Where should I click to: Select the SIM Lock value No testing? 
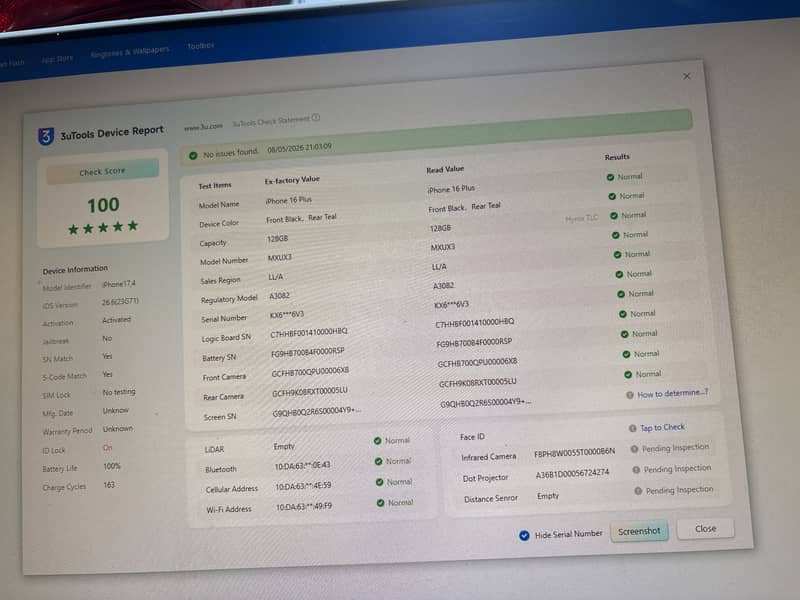tap(119, 392)
